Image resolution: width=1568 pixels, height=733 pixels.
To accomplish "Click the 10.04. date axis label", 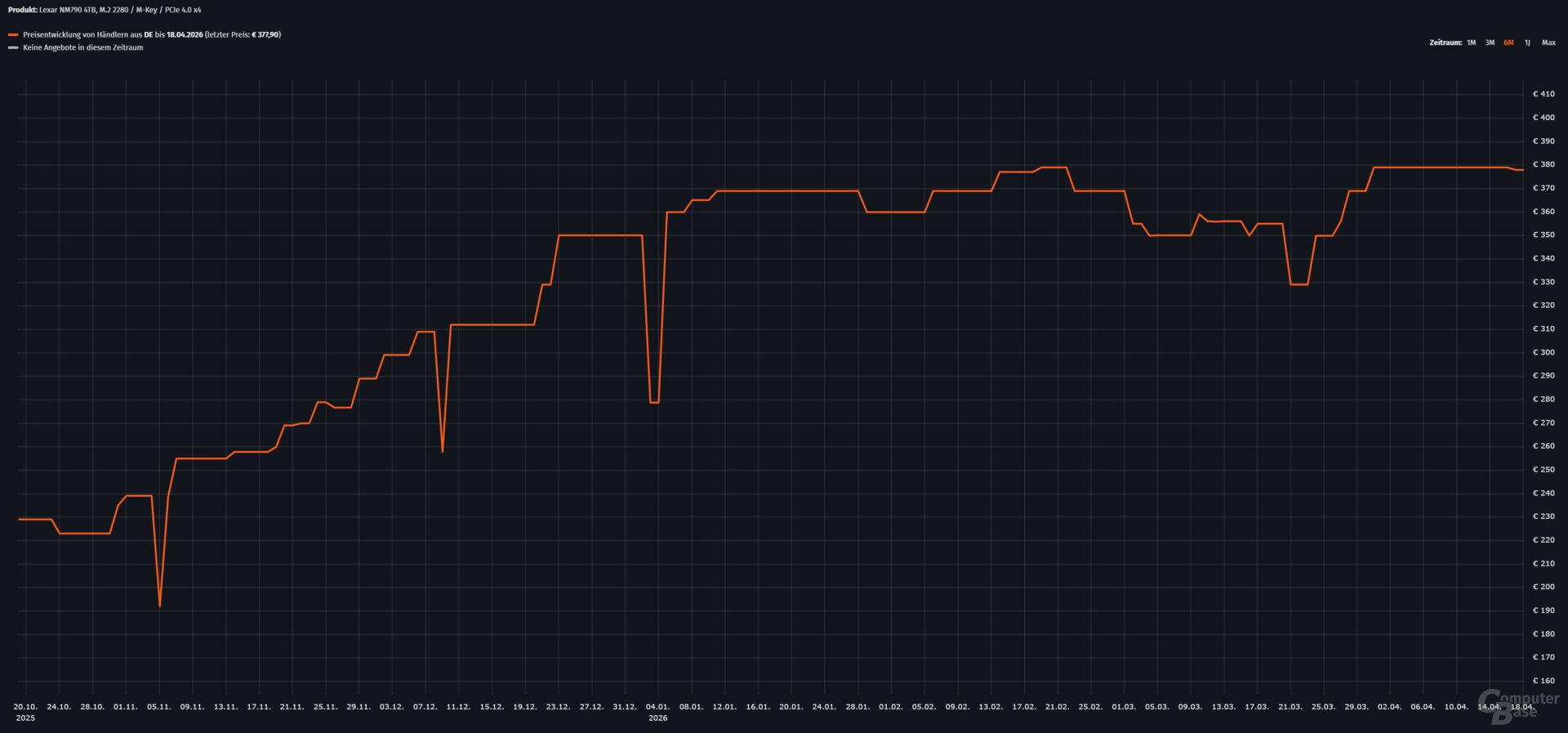I will (1456, 707).
